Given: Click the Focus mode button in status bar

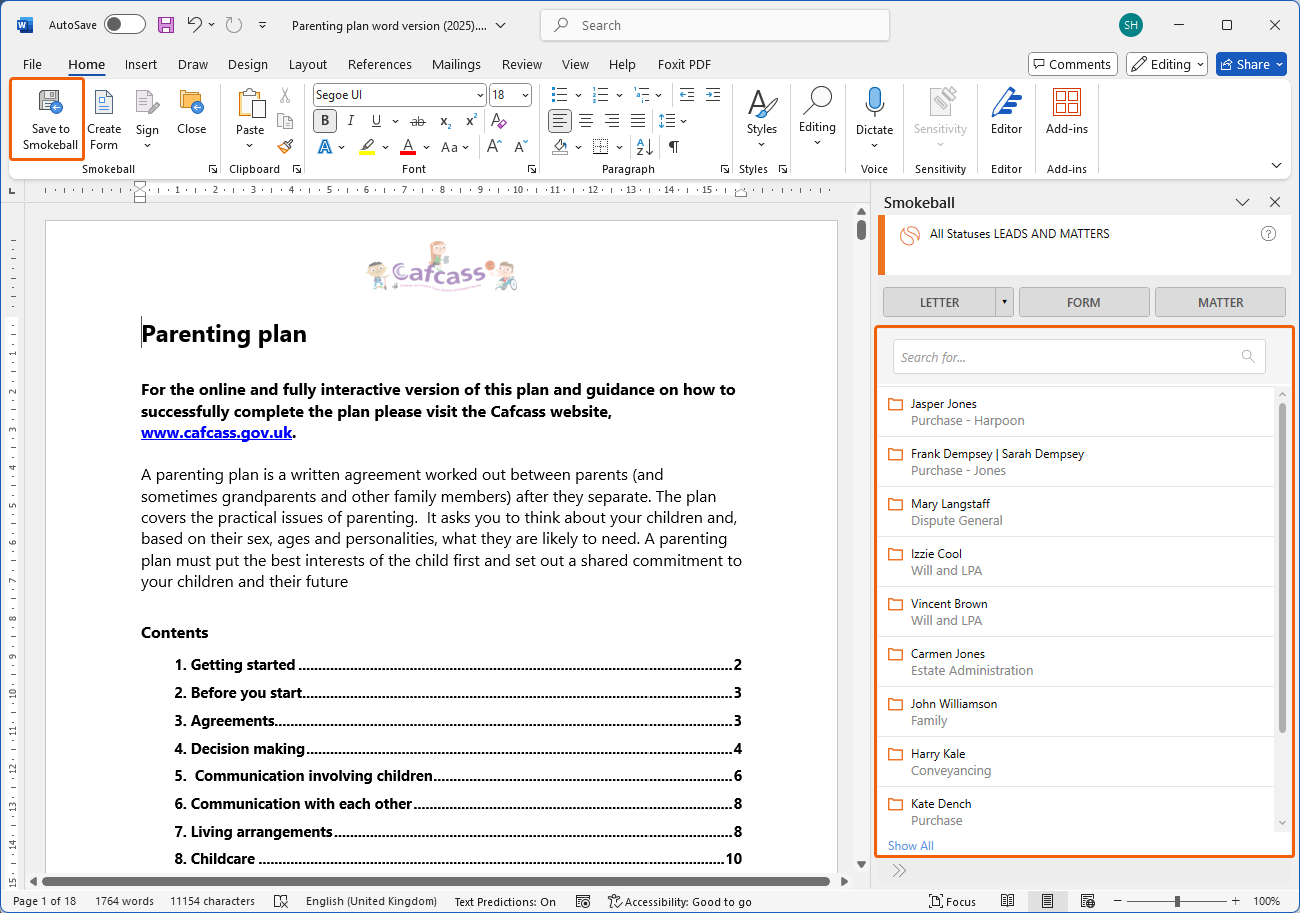Looking at the screenshot, I should pos(953,901).
